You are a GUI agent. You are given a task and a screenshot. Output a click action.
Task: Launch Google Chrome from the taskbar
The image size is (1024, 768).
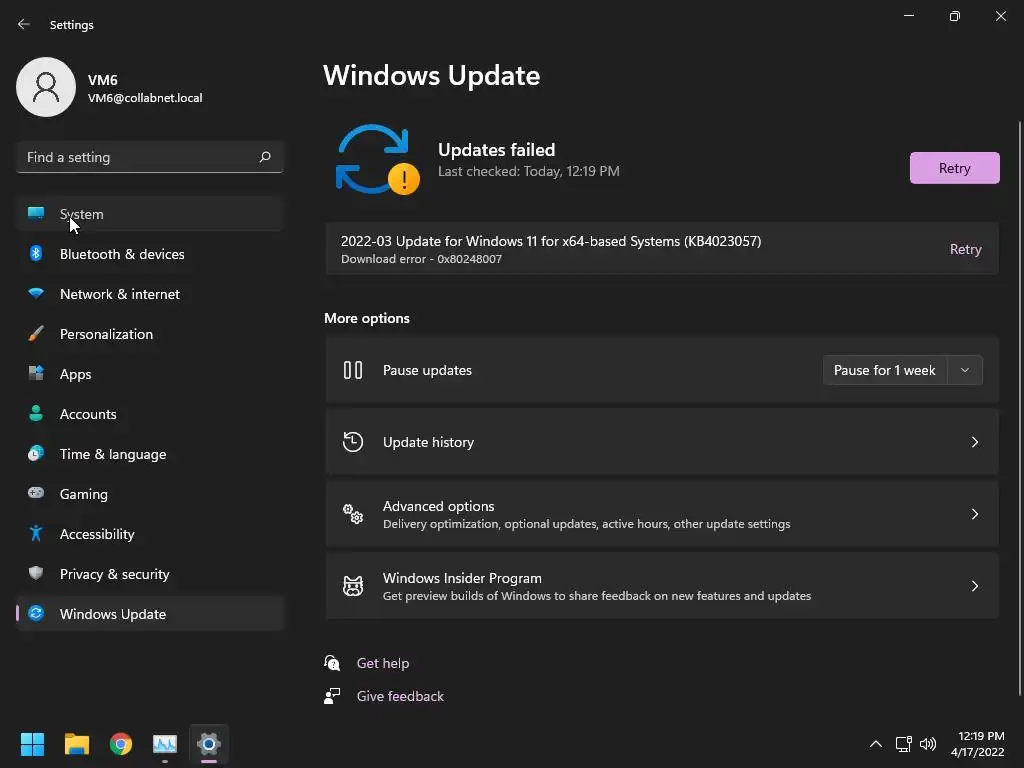(x=121, y=744)
